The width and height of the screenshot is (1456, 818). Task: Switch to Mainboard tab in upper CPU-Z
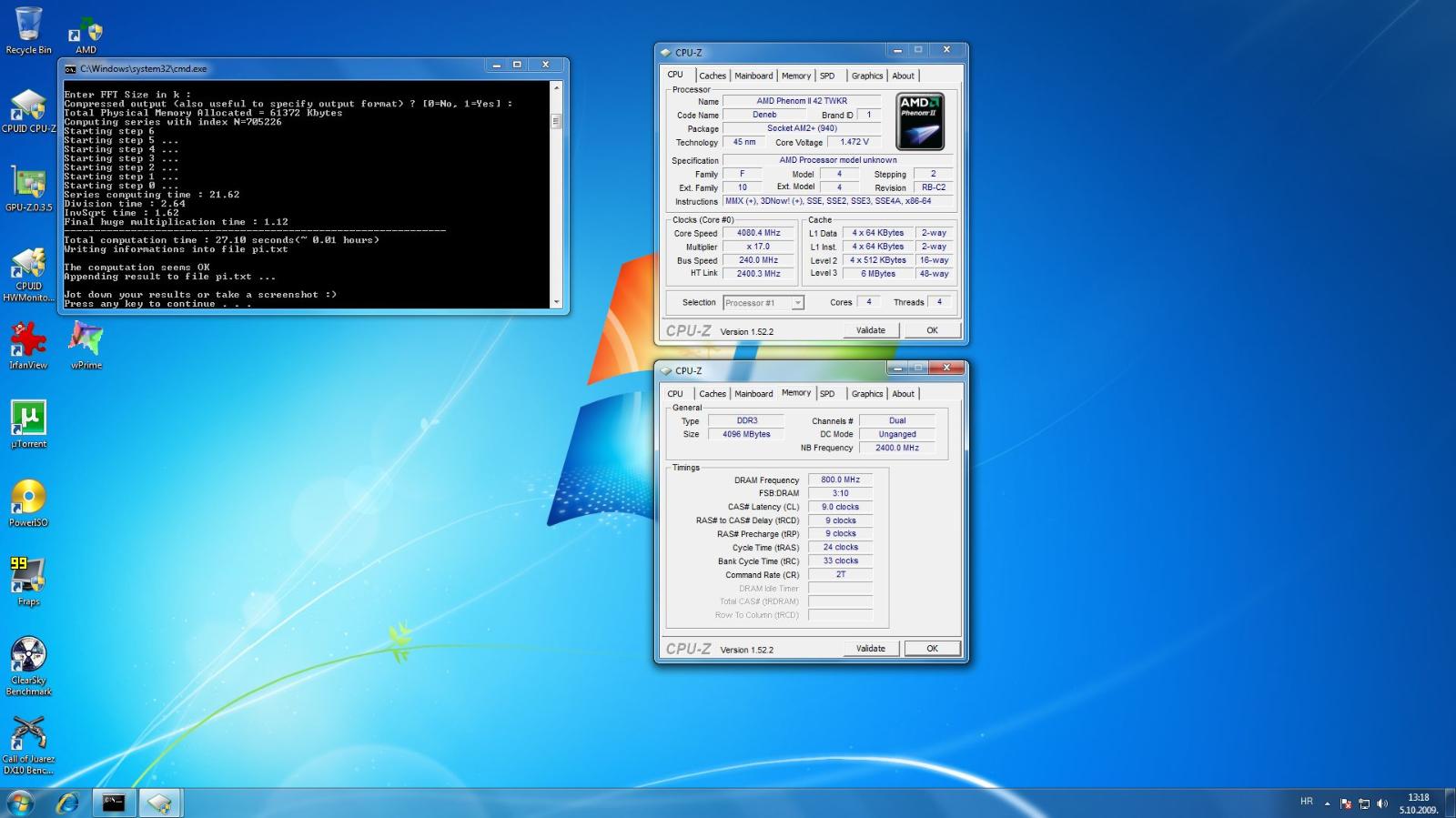753,76
